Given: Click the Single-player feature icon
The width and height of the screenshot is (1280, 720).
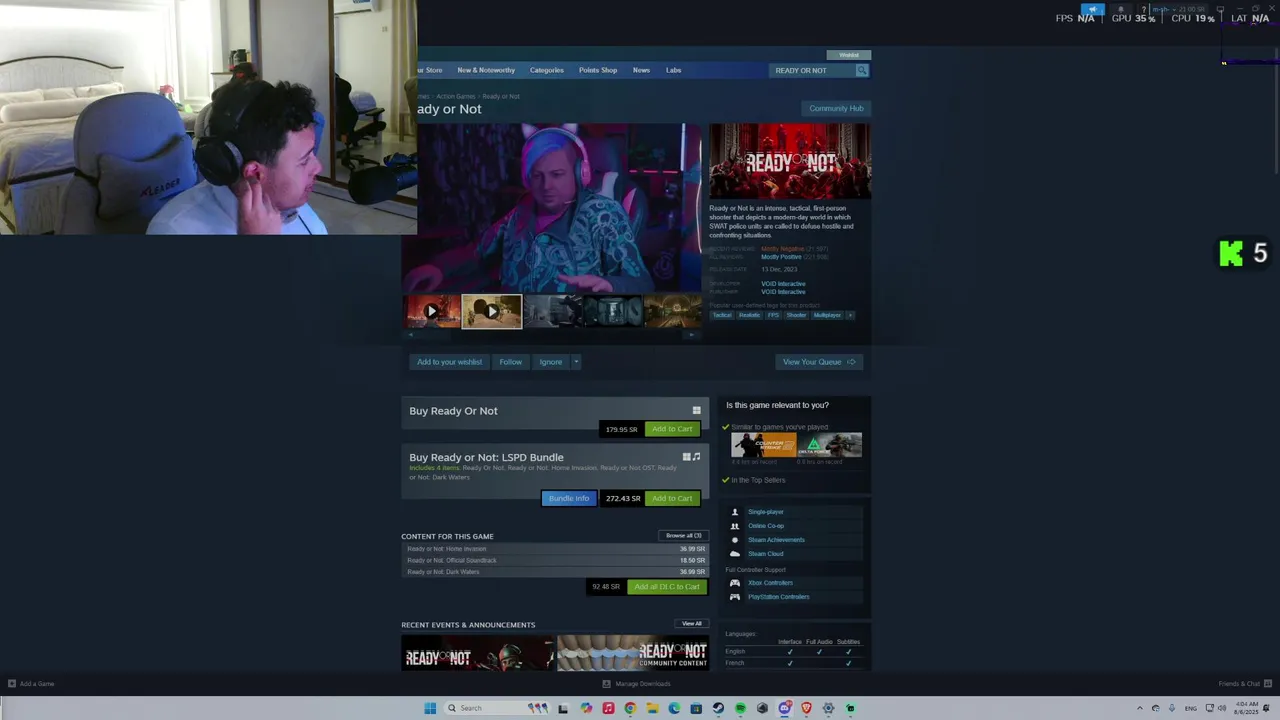Looking at the screenshot, I should [735, 512].
